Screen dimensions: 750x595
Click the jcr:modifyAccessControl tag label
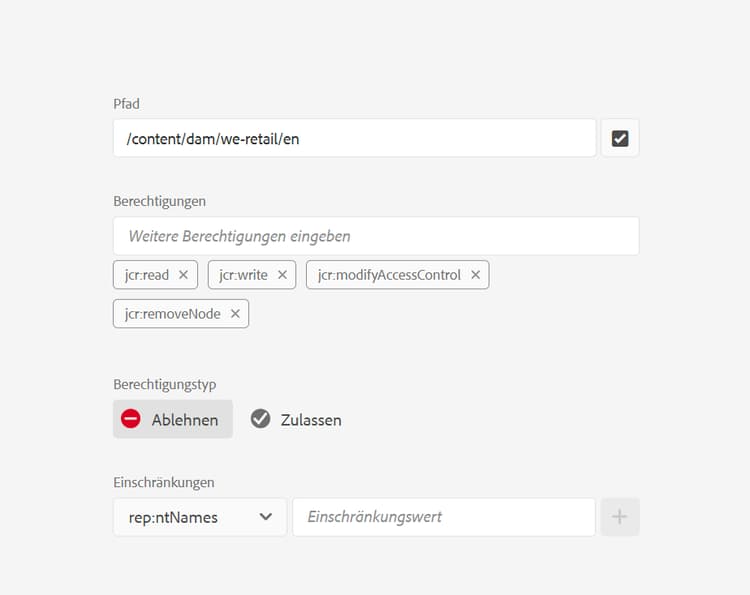[389, 275]
